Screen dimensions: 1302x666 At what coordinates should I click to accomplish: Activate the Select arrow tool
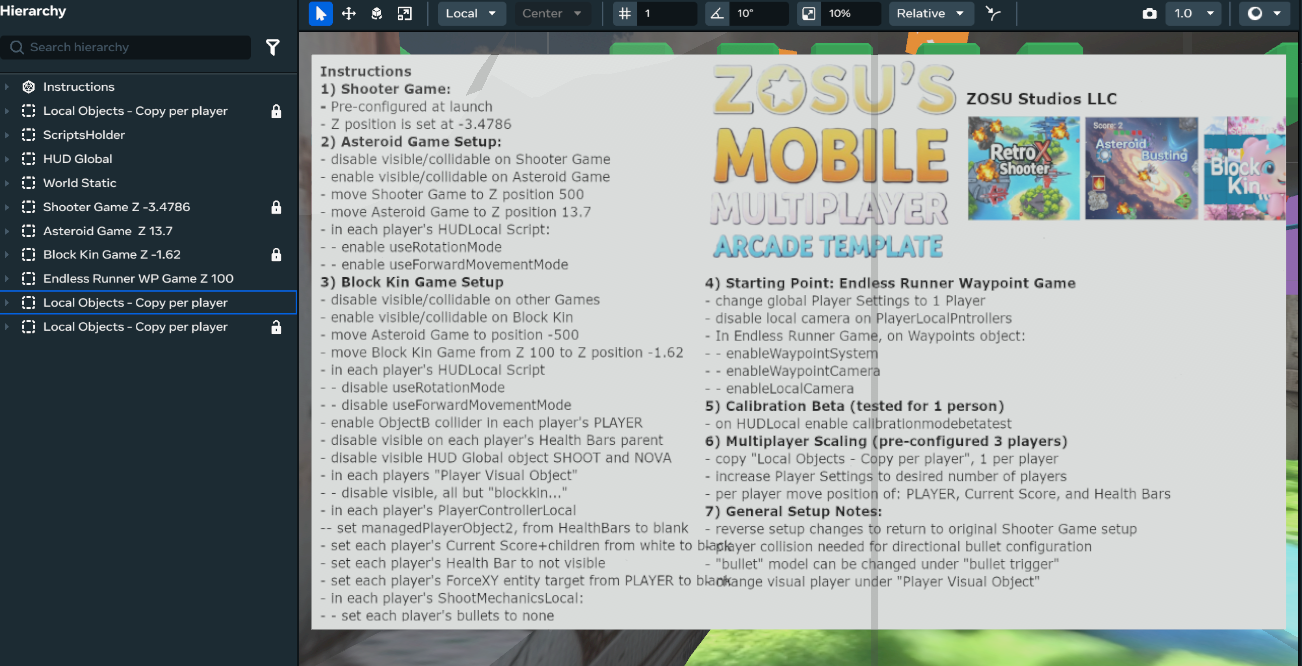[321, 14]
